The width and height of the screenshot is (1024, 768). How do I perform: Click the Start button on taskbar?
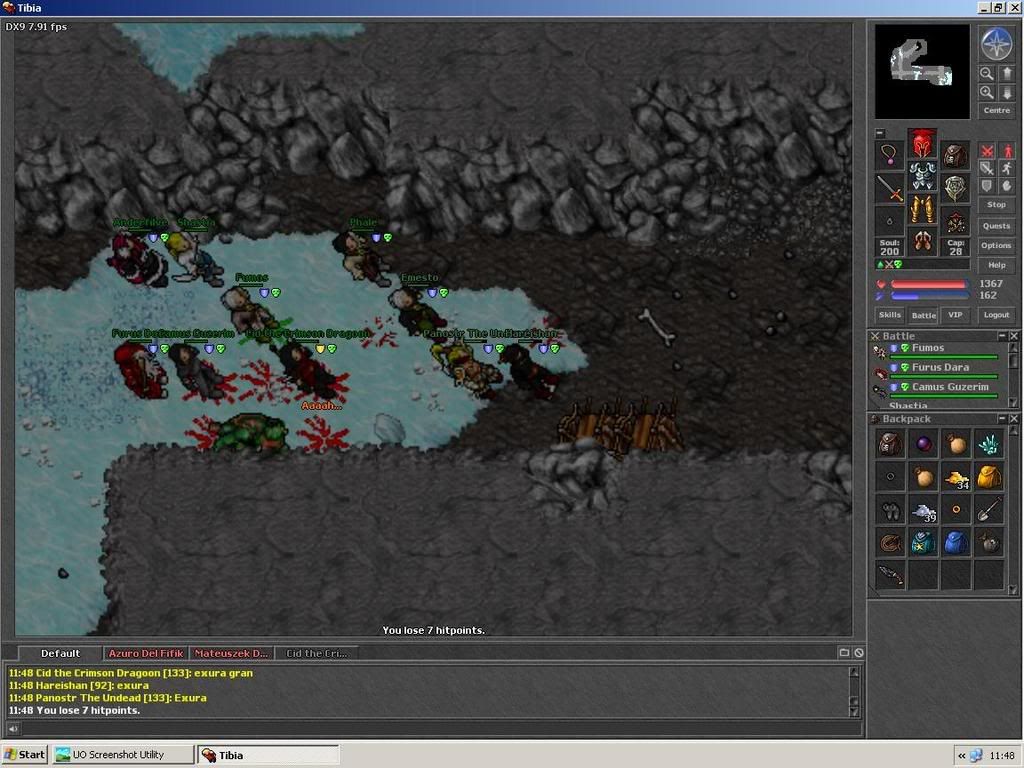click(x=24, y=755)
